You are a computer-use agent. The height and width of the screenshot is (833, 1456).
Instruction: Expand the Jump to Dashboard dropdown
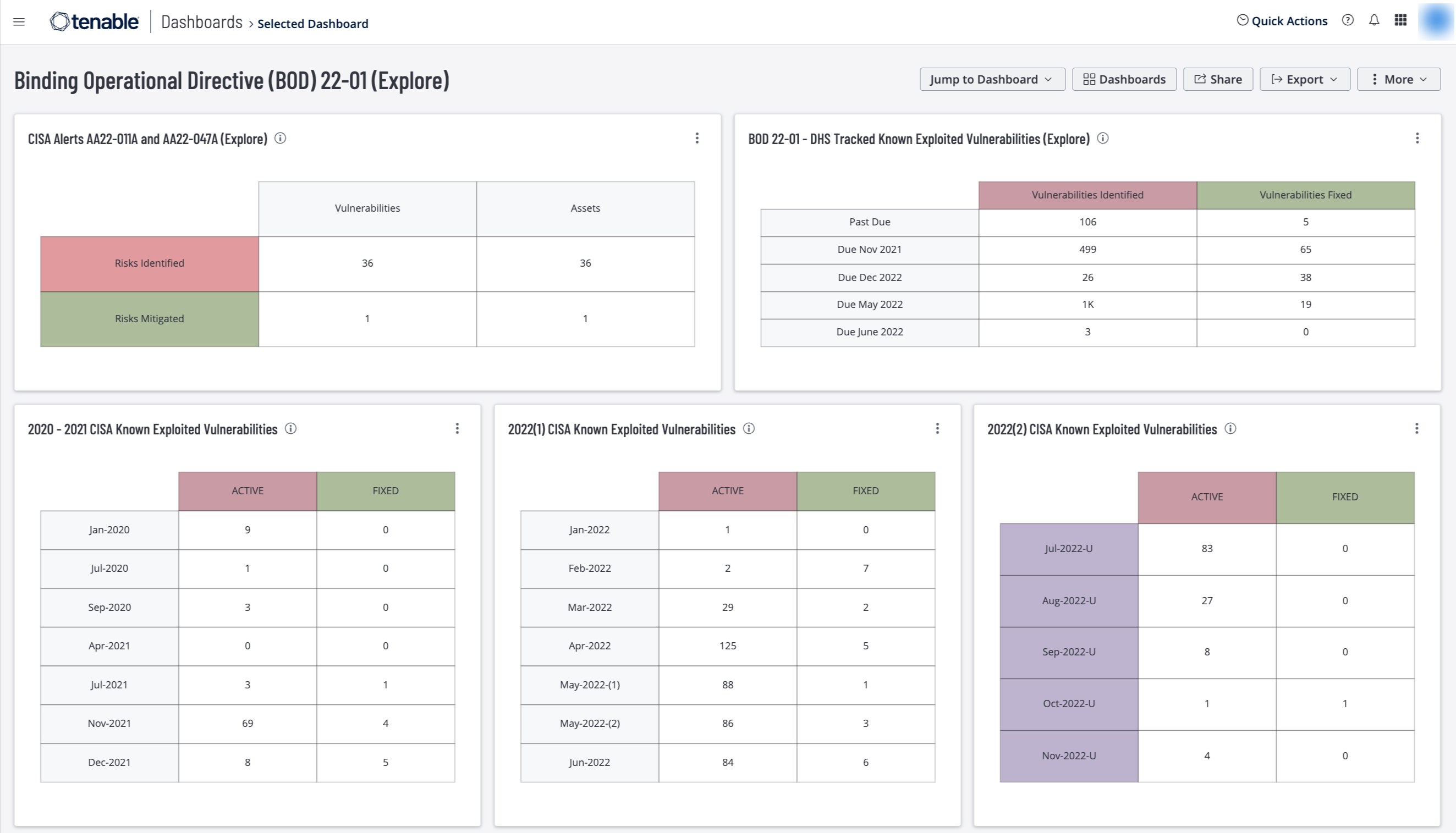click(992, 80)
